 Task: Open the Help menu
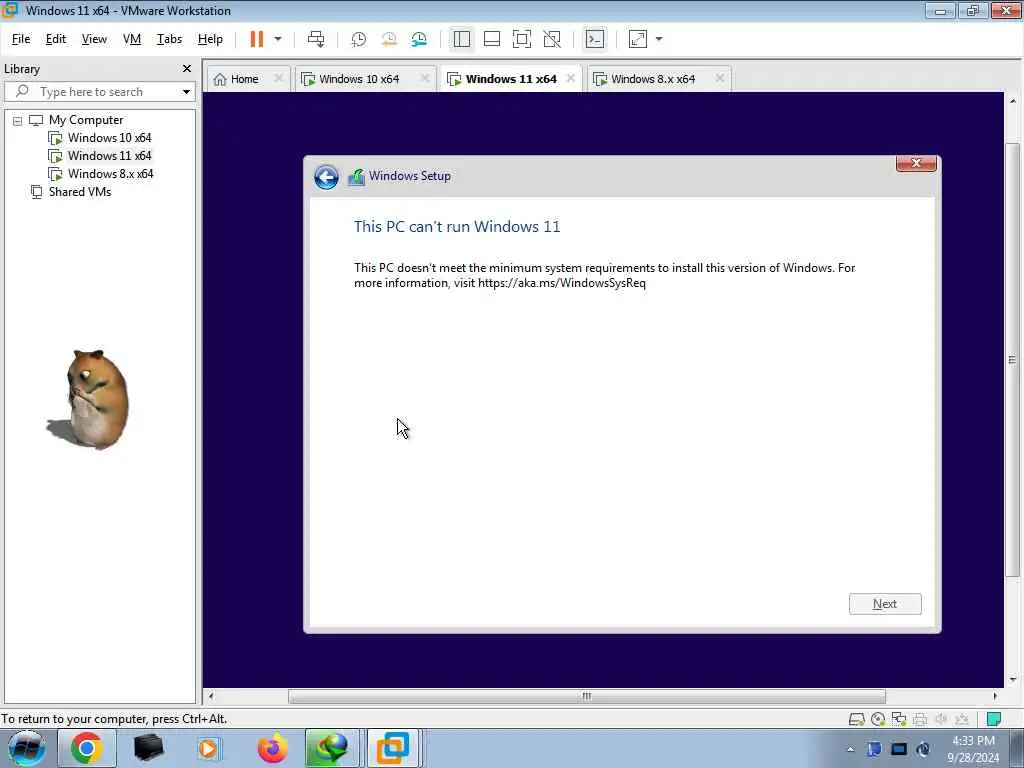click(210, 39)
